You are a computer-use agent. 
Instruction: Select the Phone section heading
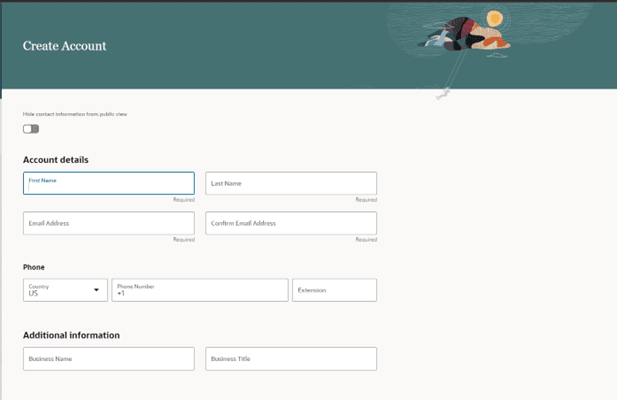(34, 267)
